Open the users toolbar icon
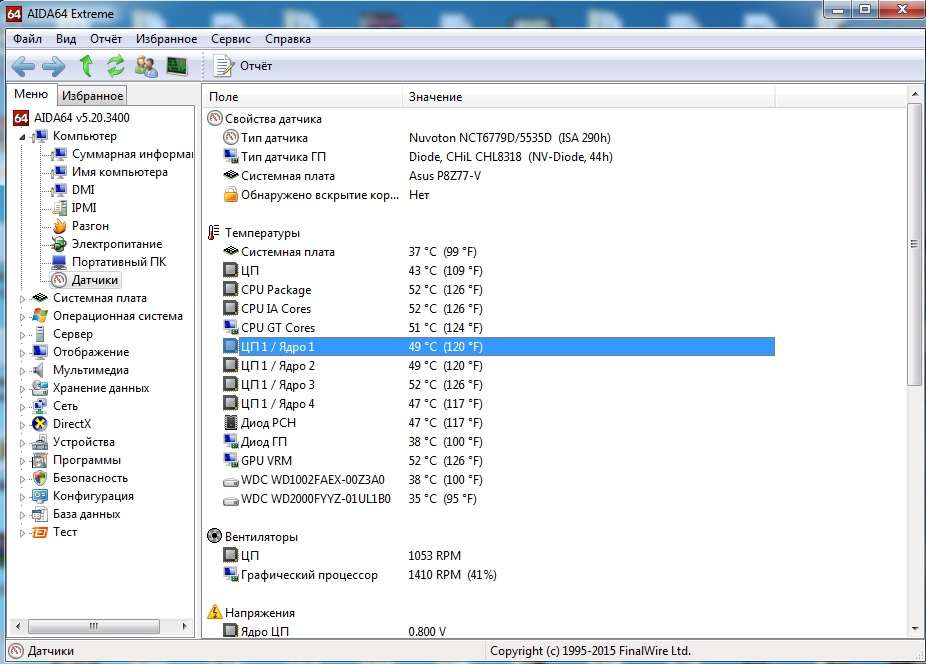Screen dimensions: 926x664 point(146,66)
